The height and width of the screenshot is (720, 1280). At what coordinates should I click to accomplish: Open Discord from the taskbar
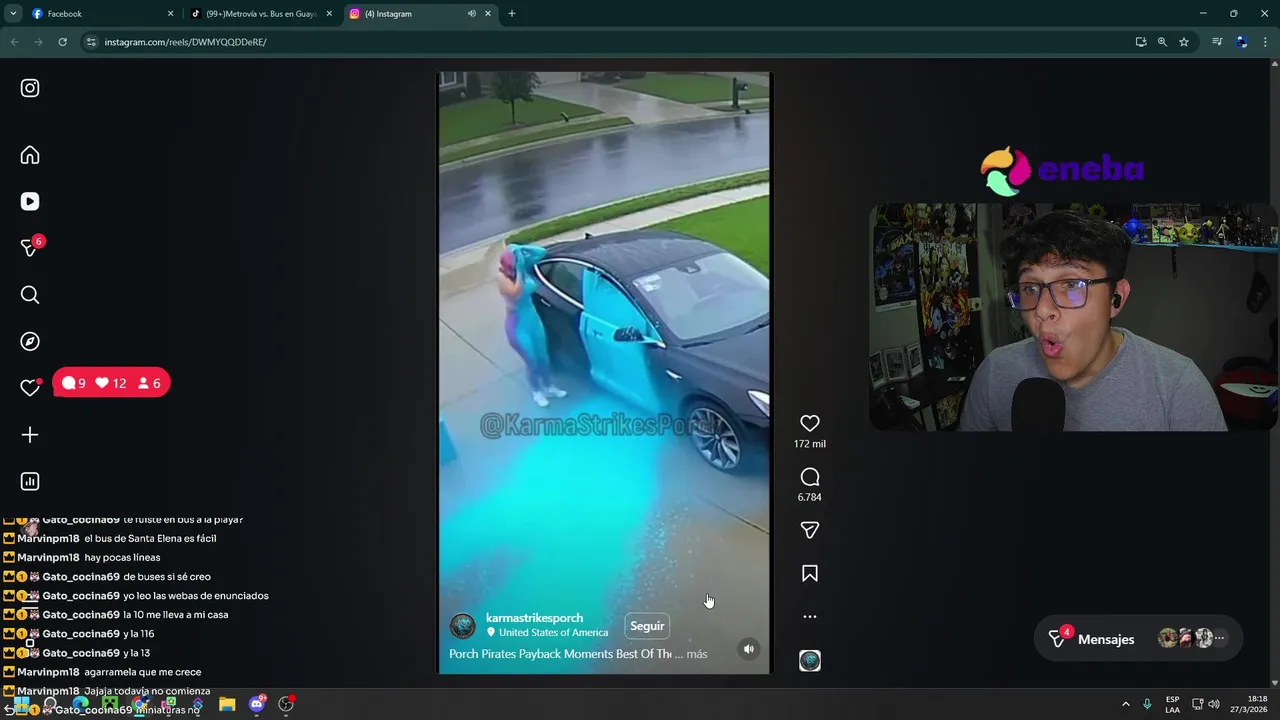click(x=257, y=704)
